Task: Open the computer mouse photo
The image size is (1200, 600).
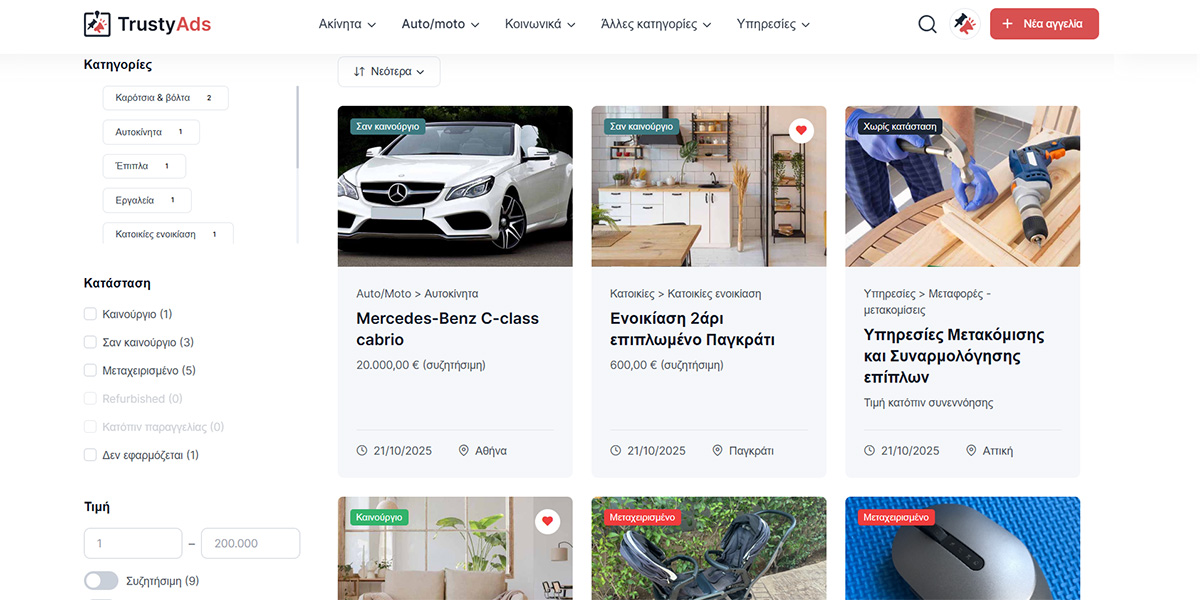Action: coord(962,548)
